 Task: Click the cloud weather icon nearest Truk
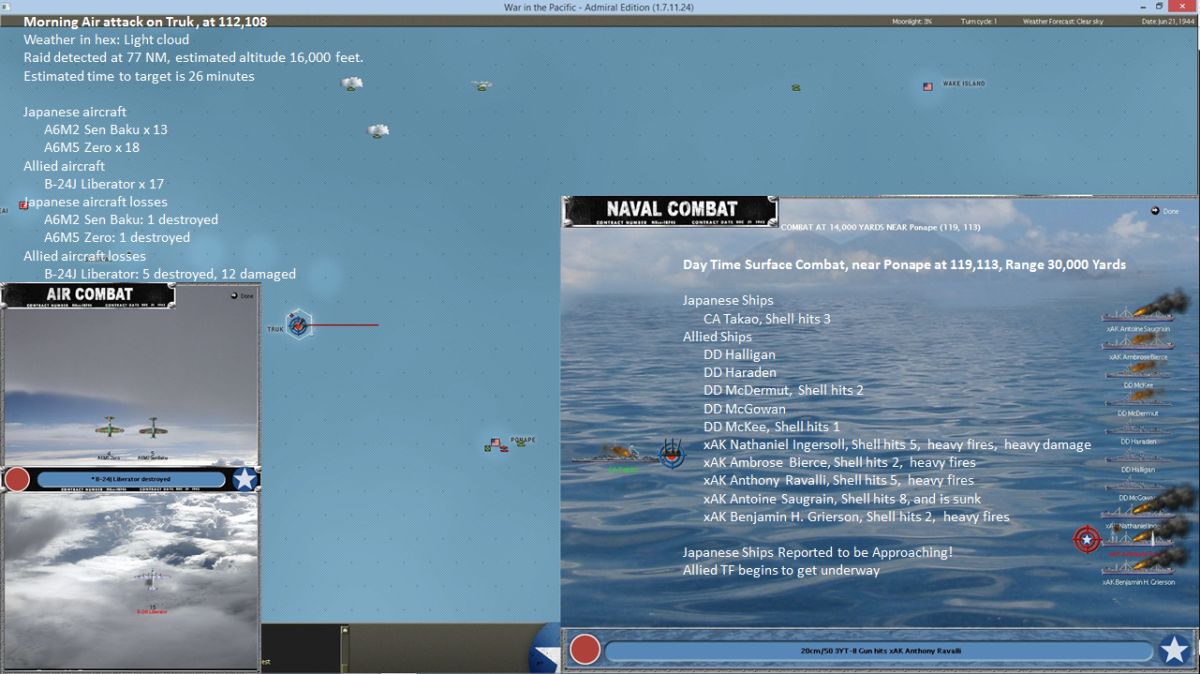click(377, 131)
